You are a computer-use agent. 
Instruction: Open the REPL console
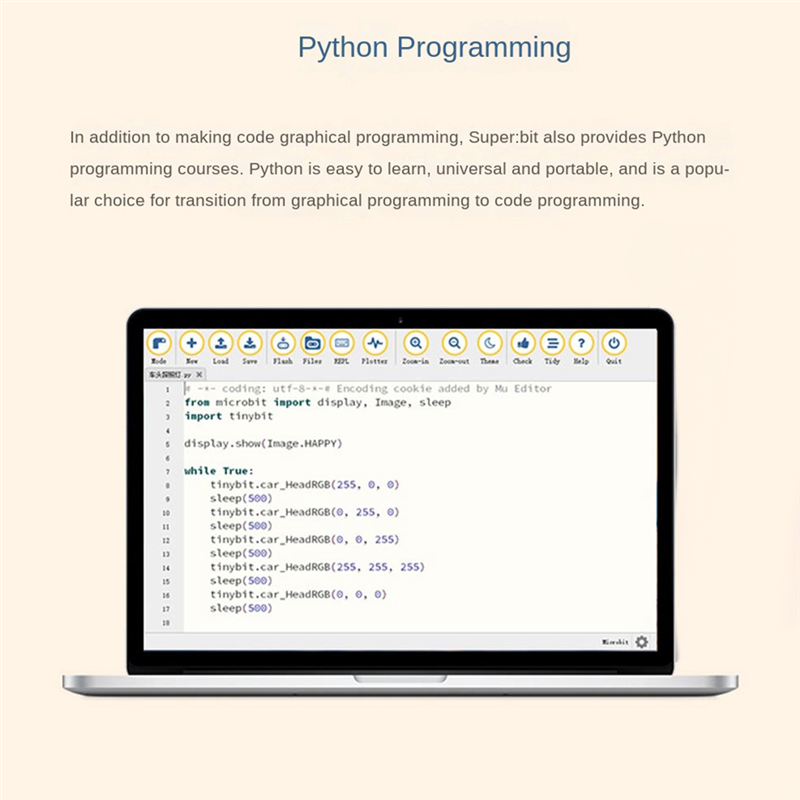pos(341,343)
